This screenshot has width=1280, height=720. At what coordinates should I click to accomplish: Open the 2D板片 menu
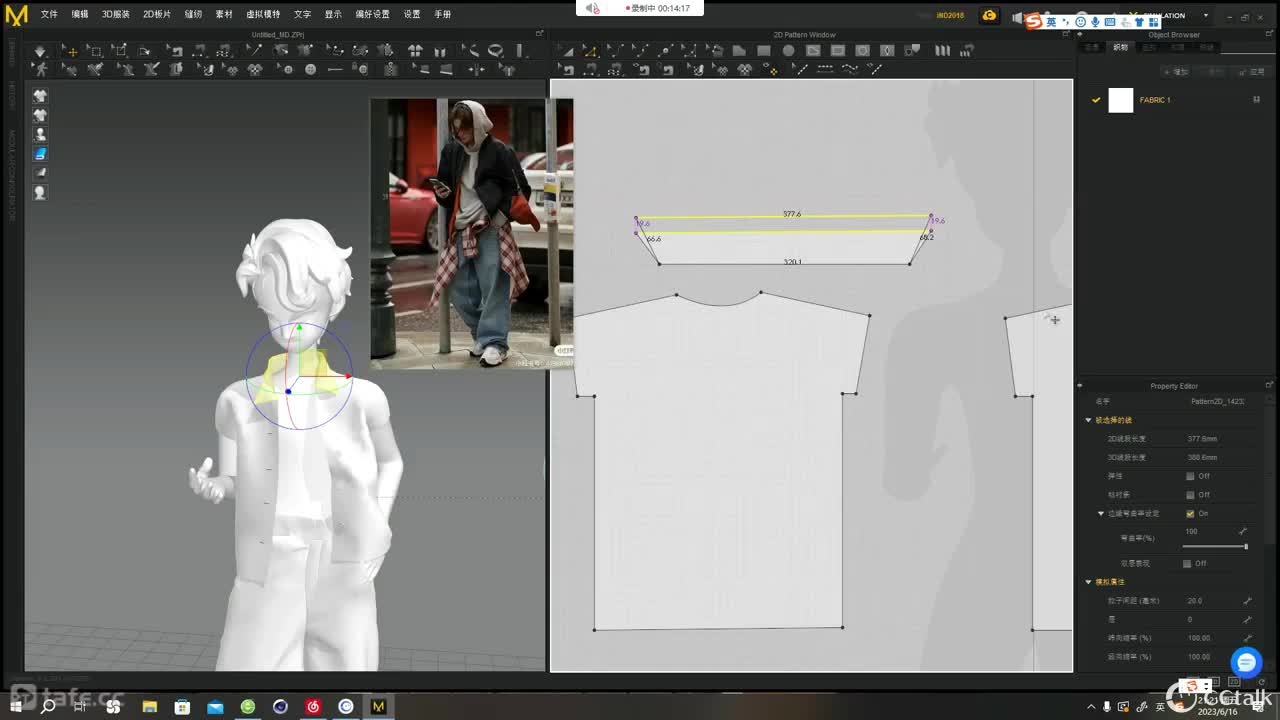157,14
